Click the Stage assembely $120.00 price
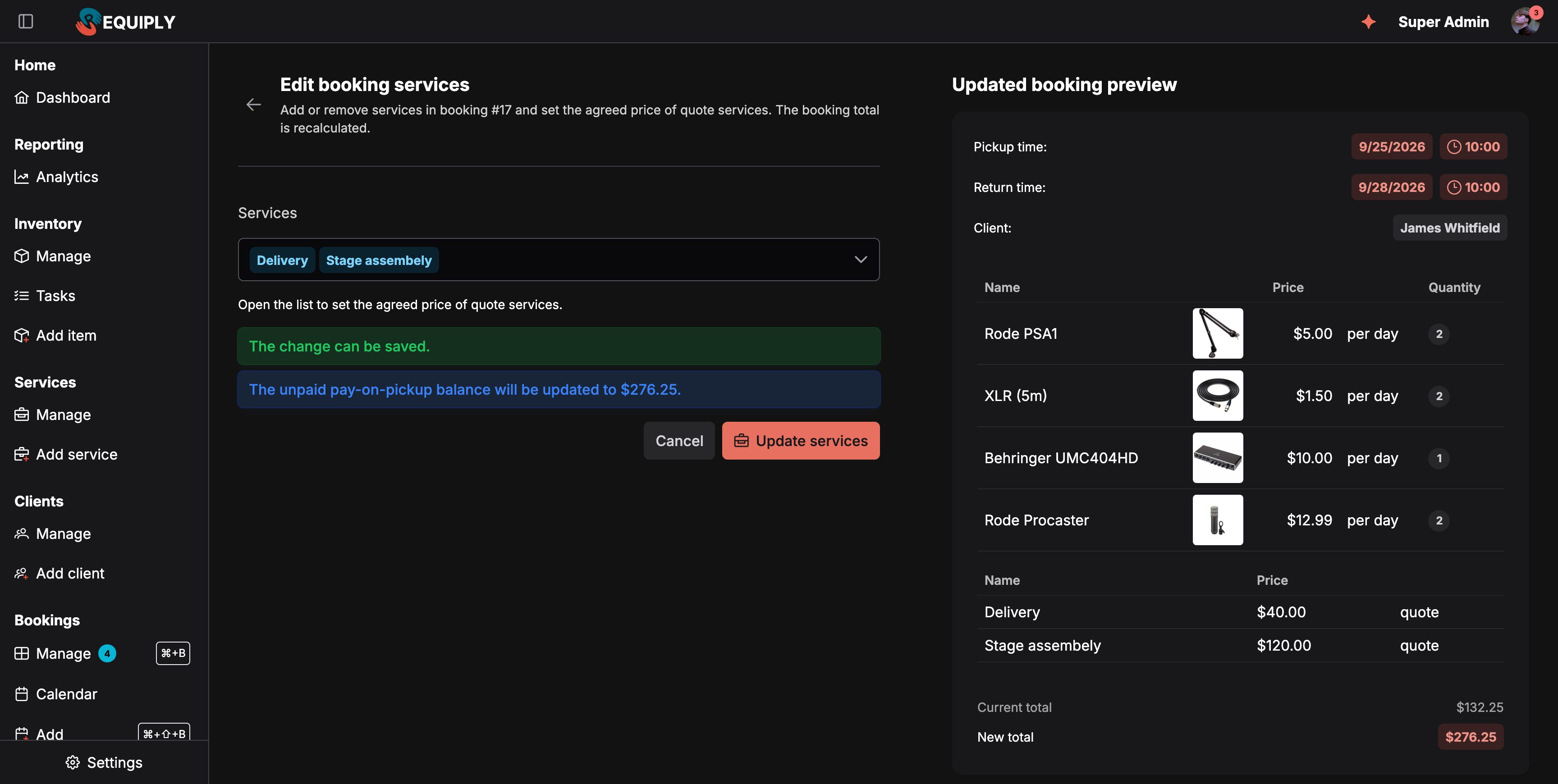The height and width of the screenshot is (784, 1558). tap(1283, 646)
